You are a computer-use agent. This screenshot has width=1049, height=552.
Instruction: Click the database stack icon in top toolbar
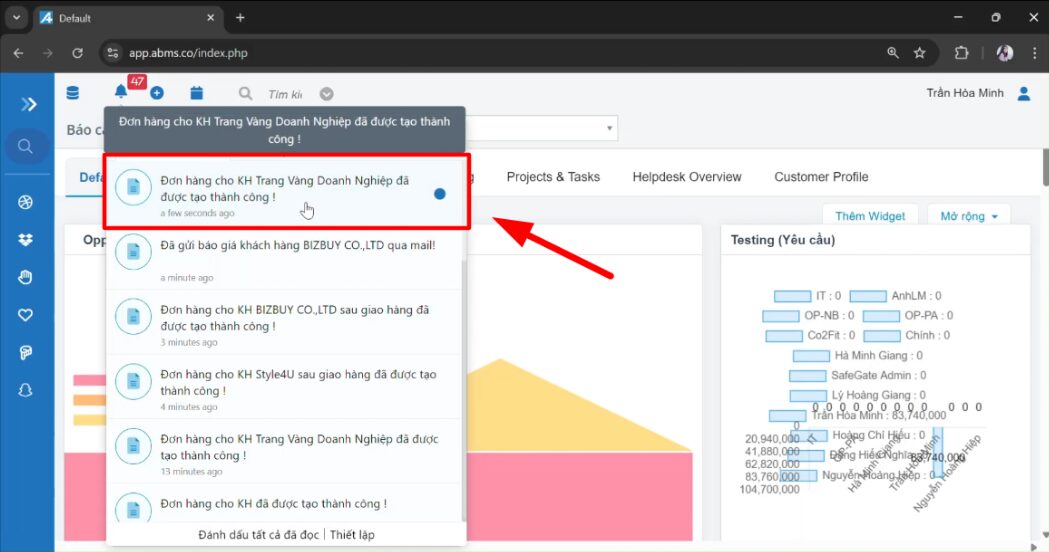pos(73,93)
